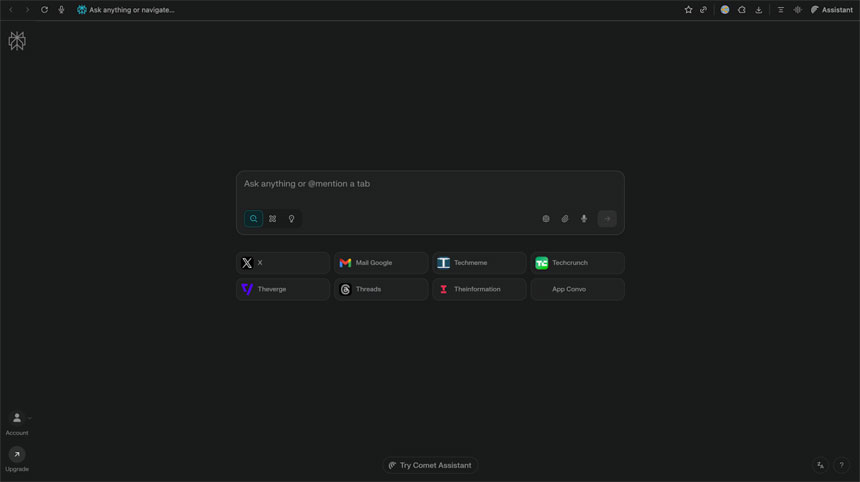Open the App Convo shortcut
The height and width of the screenshot is (482, 860).
click(x=578, y=289)
